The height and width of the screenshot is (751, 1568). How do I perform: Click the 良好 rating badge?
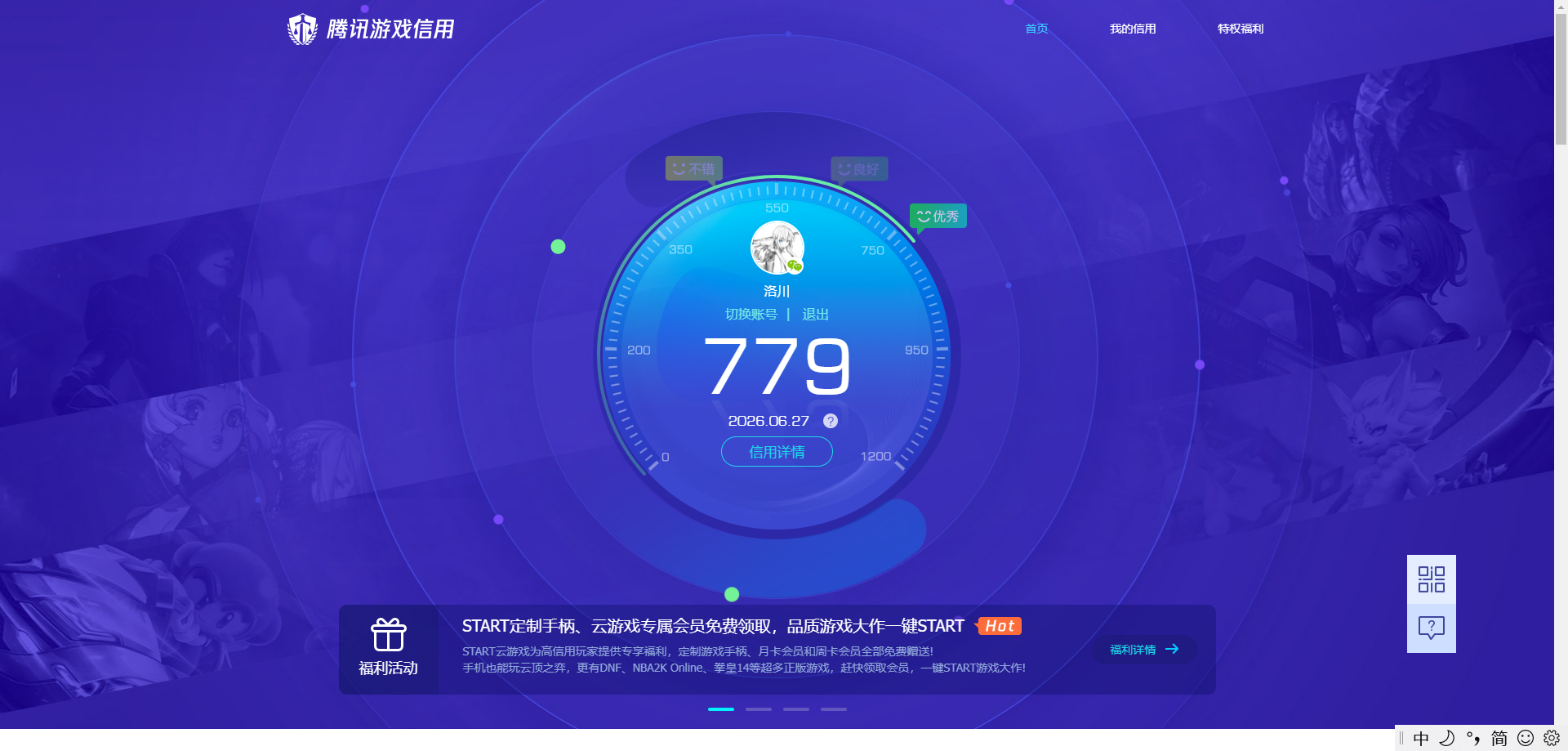859,169
